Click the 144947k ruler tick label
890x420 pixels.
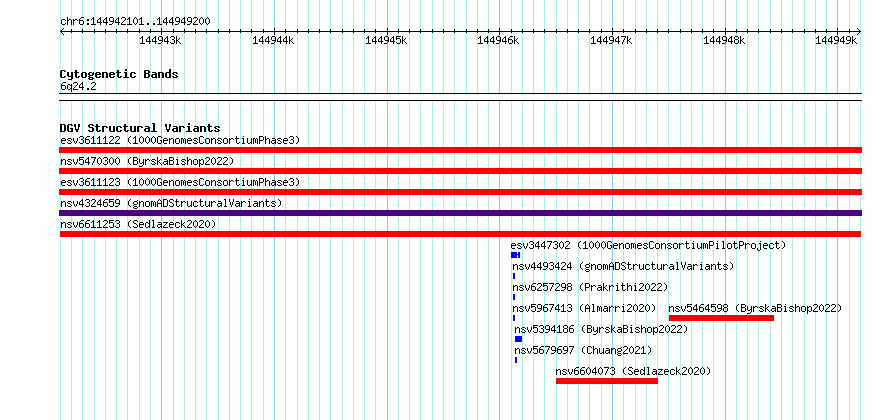pos(611,40)
